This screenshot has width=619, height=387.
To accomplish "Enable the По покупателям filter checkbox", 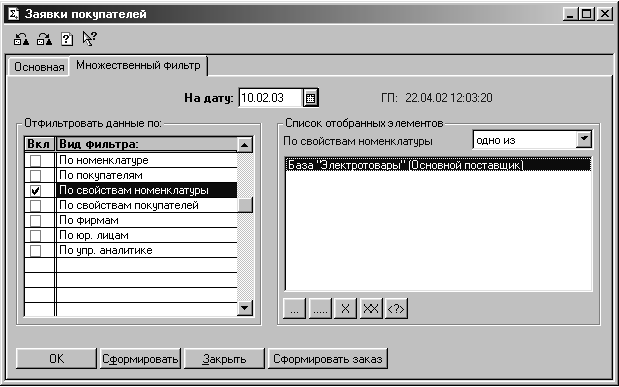I will 36,175.
